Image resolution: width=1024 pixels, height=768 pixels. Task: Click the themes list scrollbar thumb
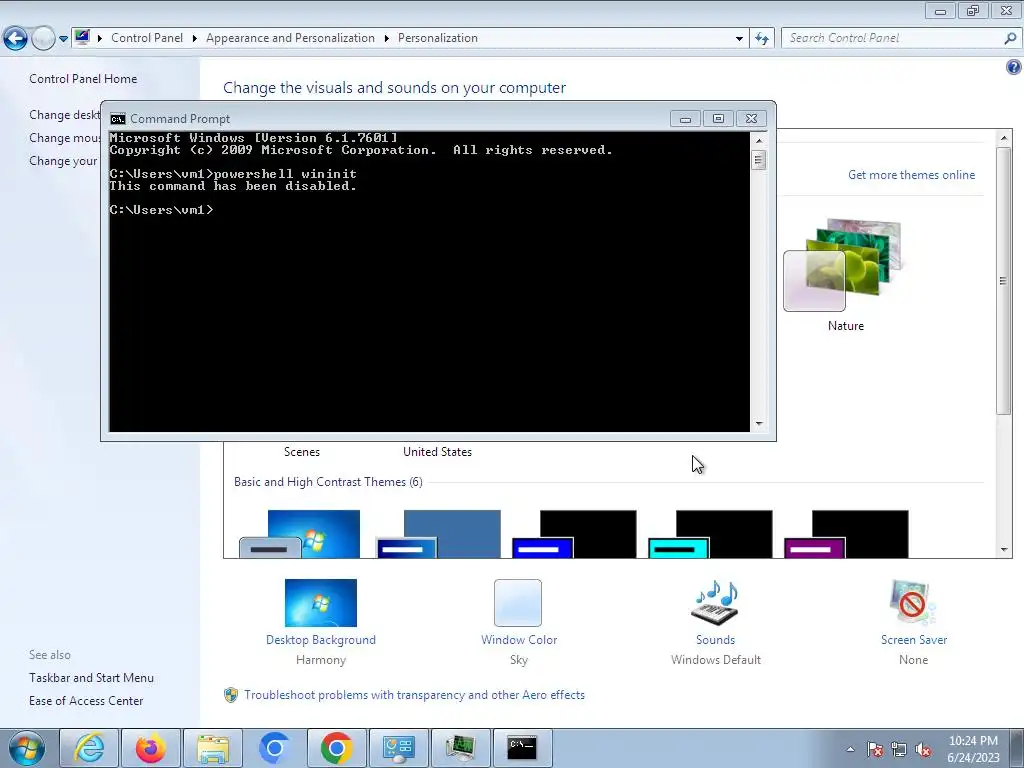pyautogui.click(x=1003, y=281)
